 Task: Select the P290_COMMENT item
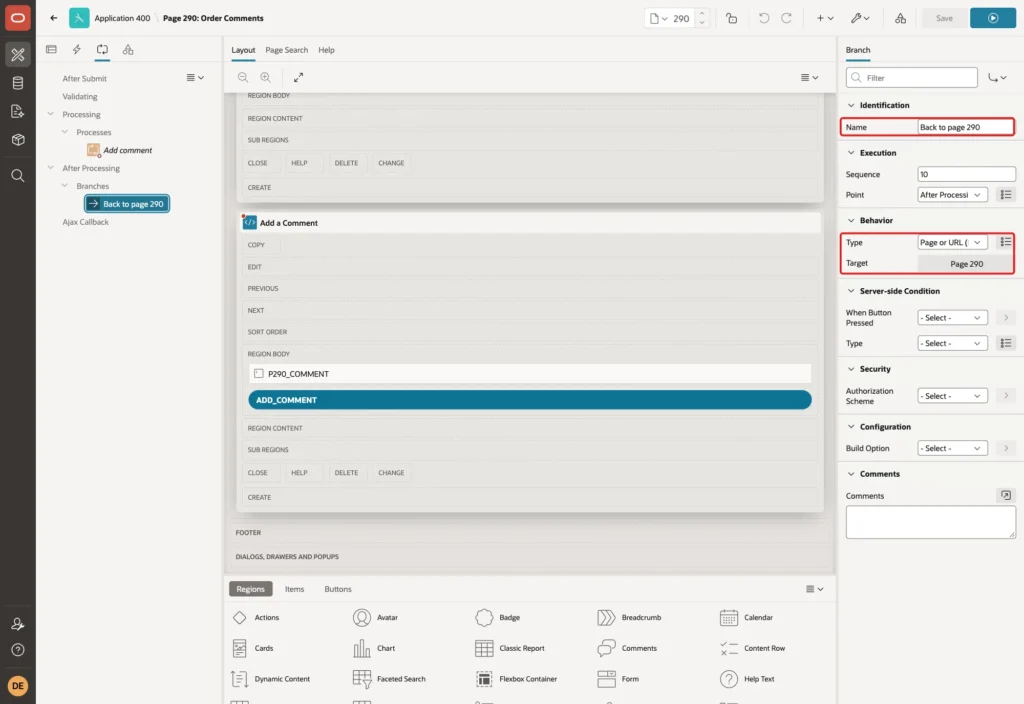[530, 374]
